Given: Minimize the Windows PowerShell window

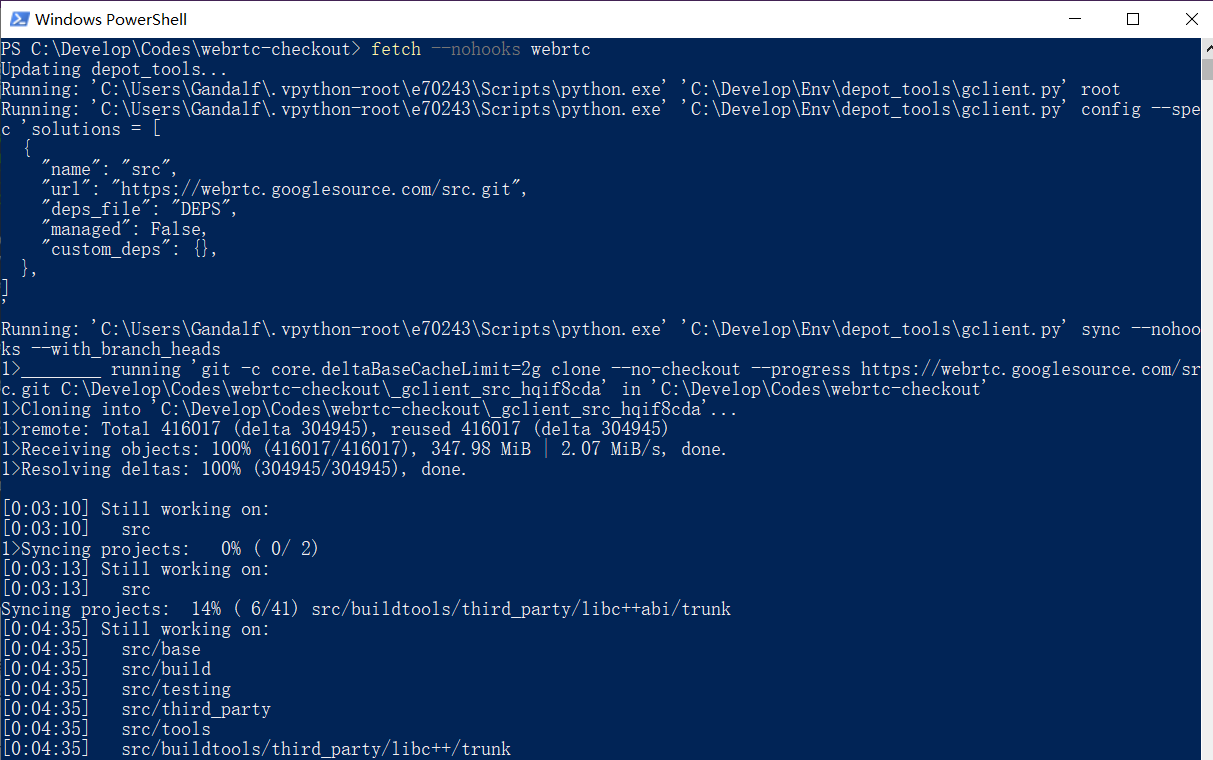Looking at the screenshot, I should pos(1075,19).
